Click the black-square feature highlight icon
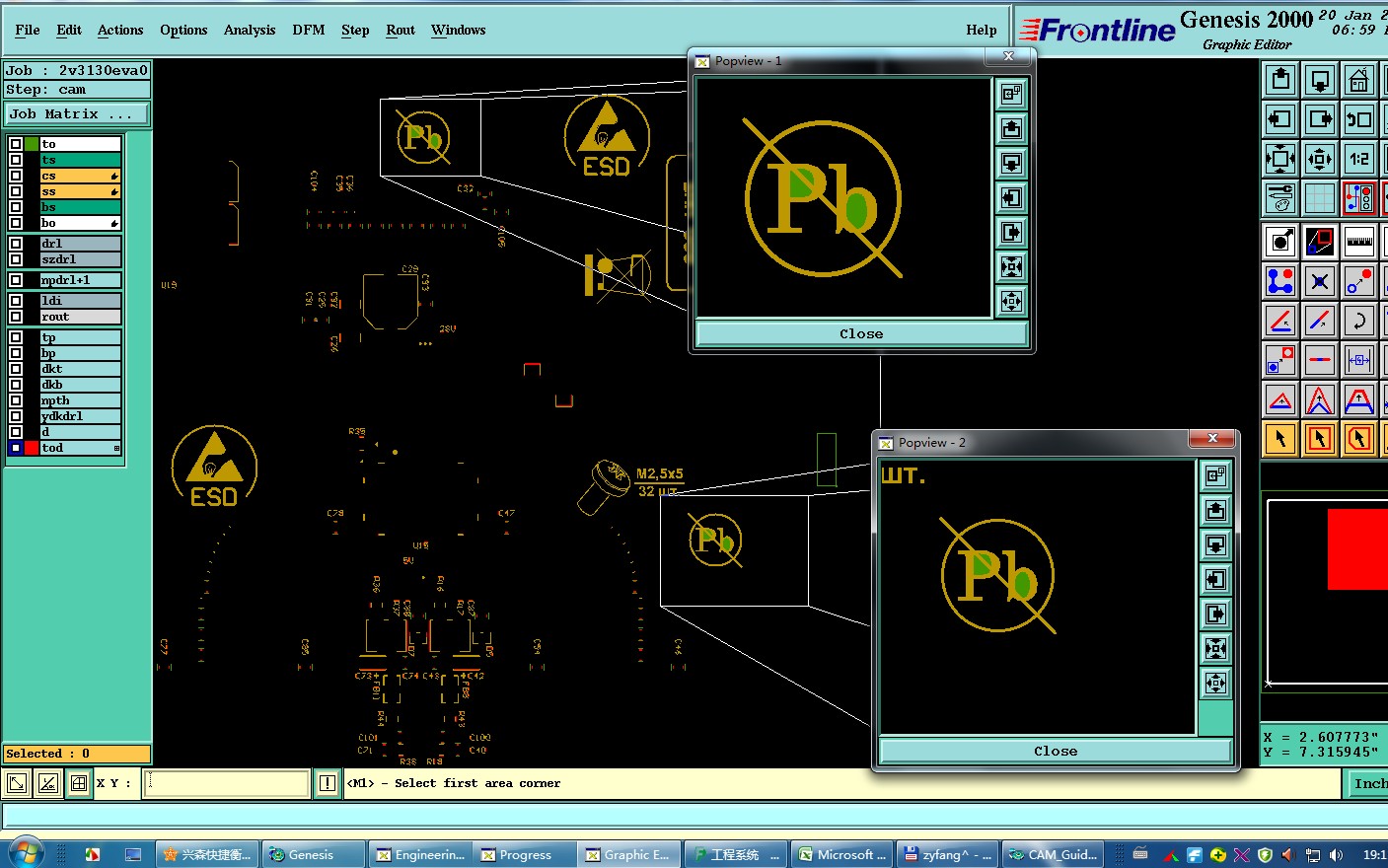The height and width of the screenshot is (868, 1388). point(1320,241)
